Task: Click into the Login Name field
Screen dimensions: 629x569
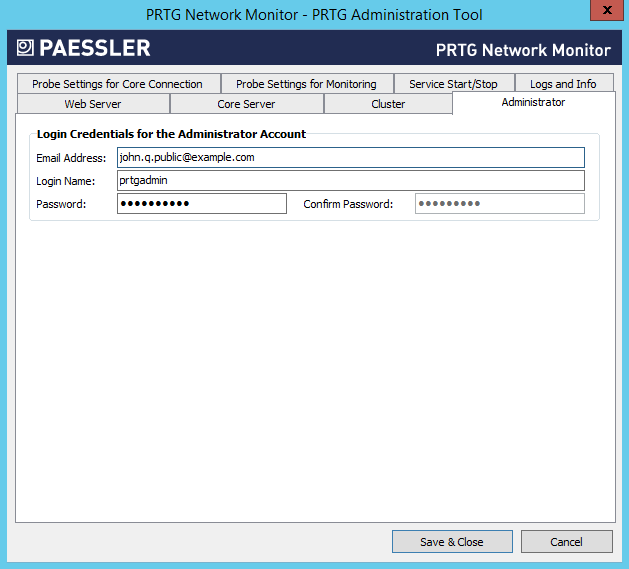Action: point(350,181)
